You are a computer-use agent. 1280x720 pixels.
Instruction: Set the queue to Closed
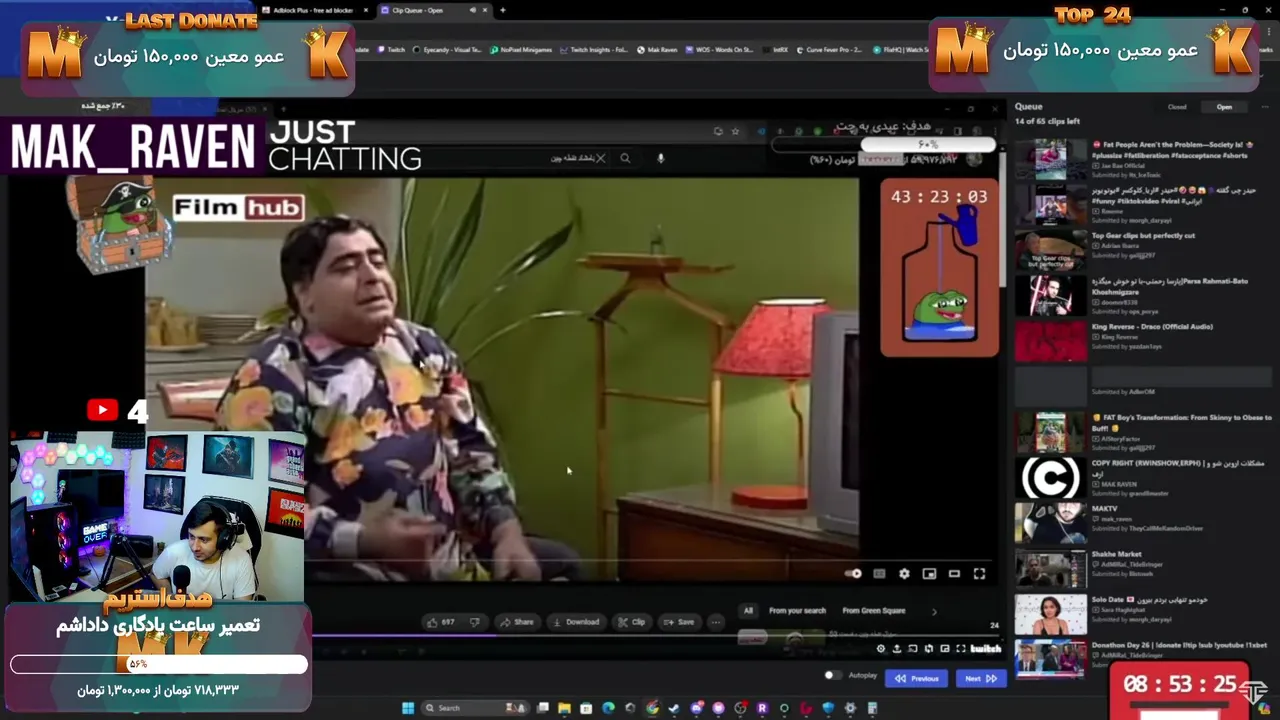[x=1177, y=107]
